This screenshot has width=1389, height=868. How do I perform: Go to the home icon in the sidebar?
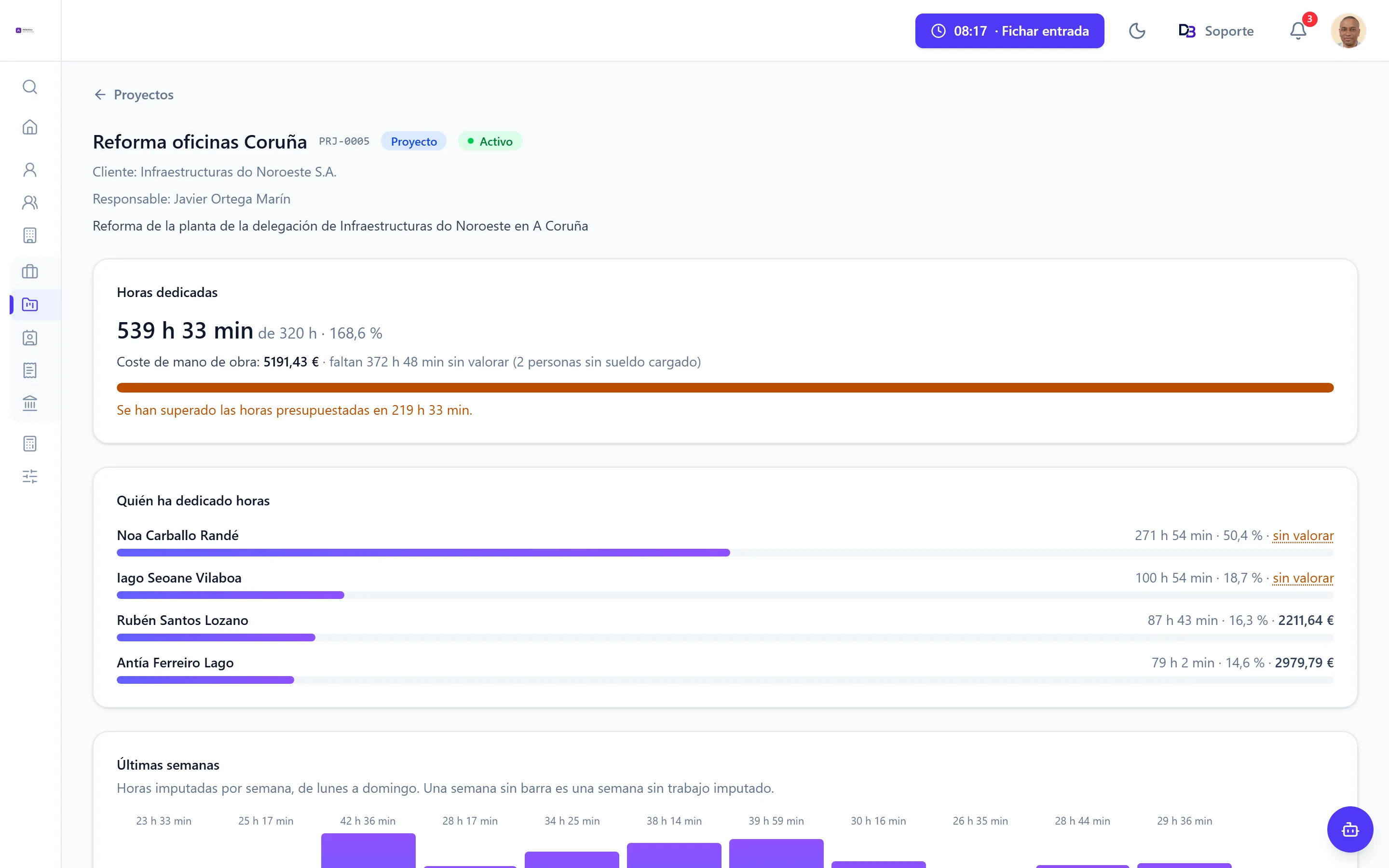pyautogui.click(x=30, y=127)
